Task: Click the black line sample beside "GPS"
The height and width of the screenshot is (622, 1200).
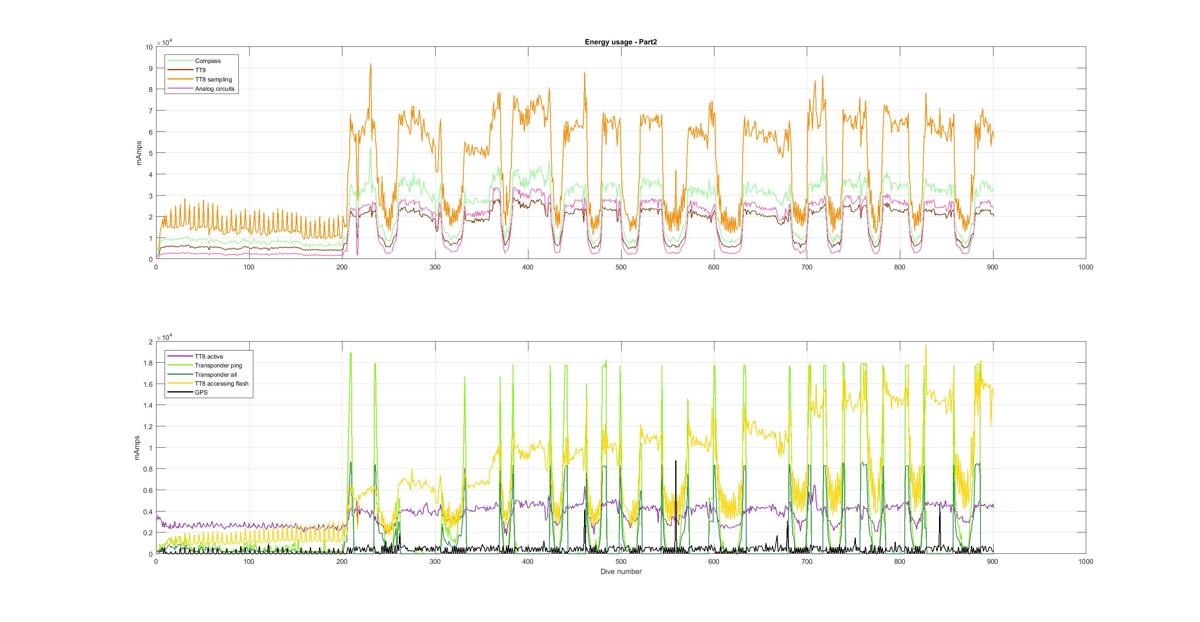Action: coord(181,393)
